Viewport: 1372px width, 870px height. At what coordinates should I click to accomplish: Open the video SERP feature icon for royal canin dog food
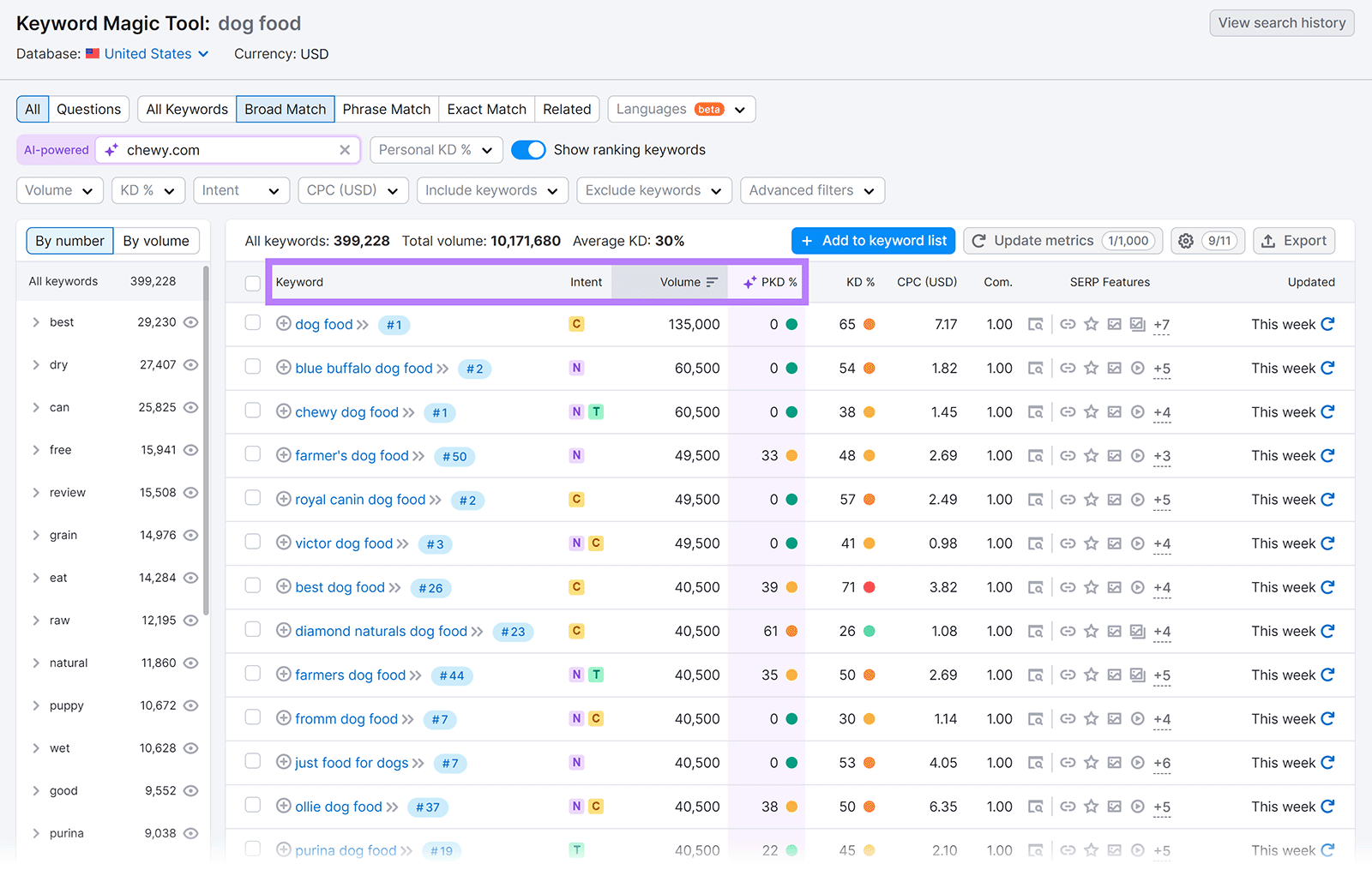pos(1137,499)
